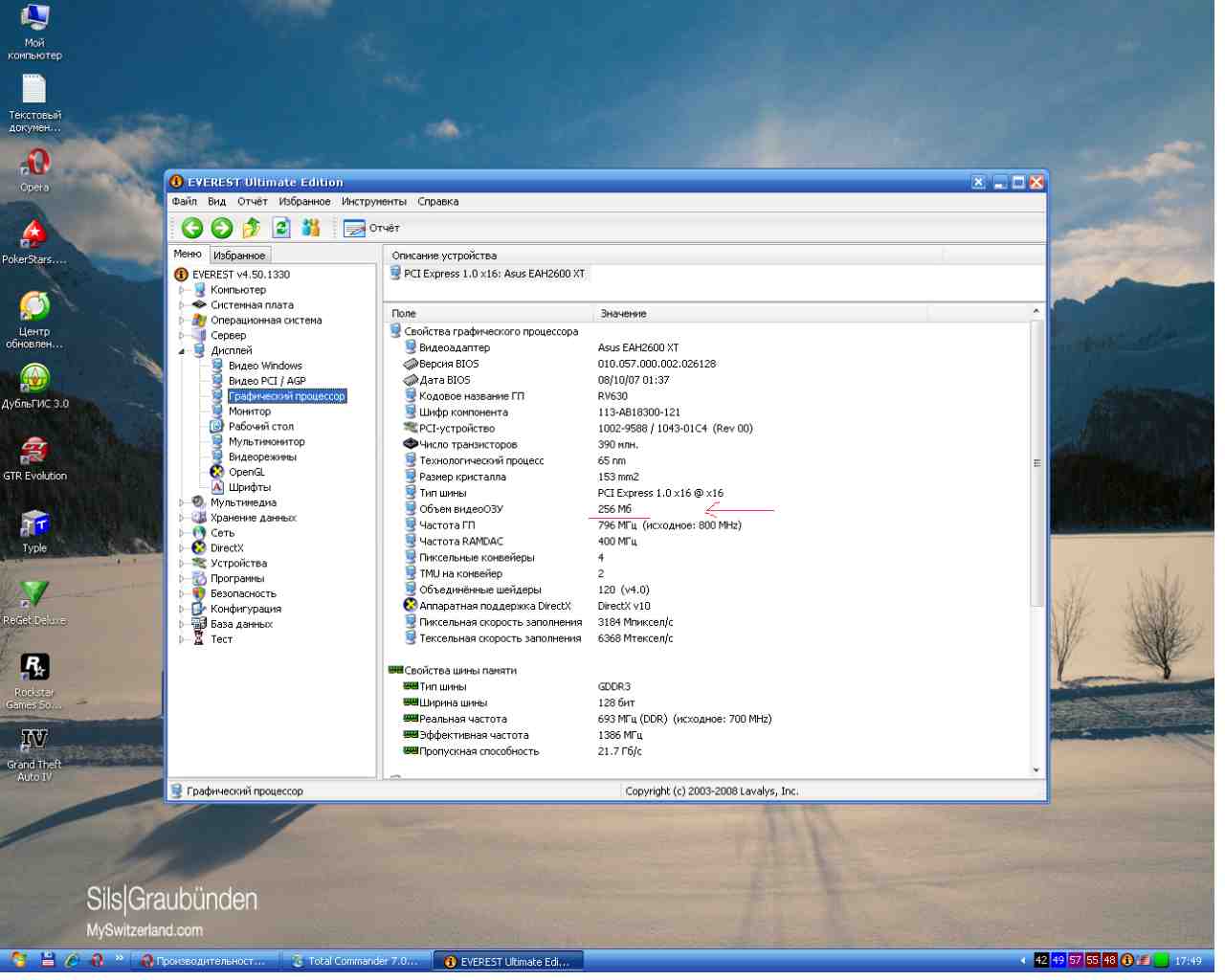Select Grand Theft Auto IV desktop icon
This screenshot has height=980, width=1225.
point(34,754)
